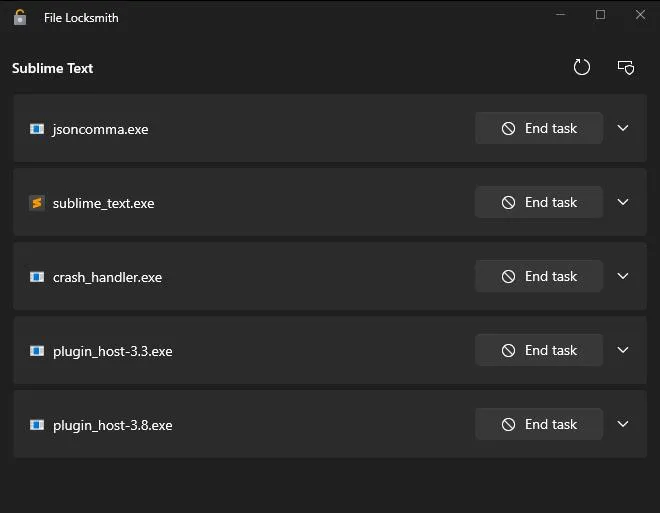Screen dimensions: 660x513
Task: Click the jsoncomma.exe process icon
Action: click(37, 129)
